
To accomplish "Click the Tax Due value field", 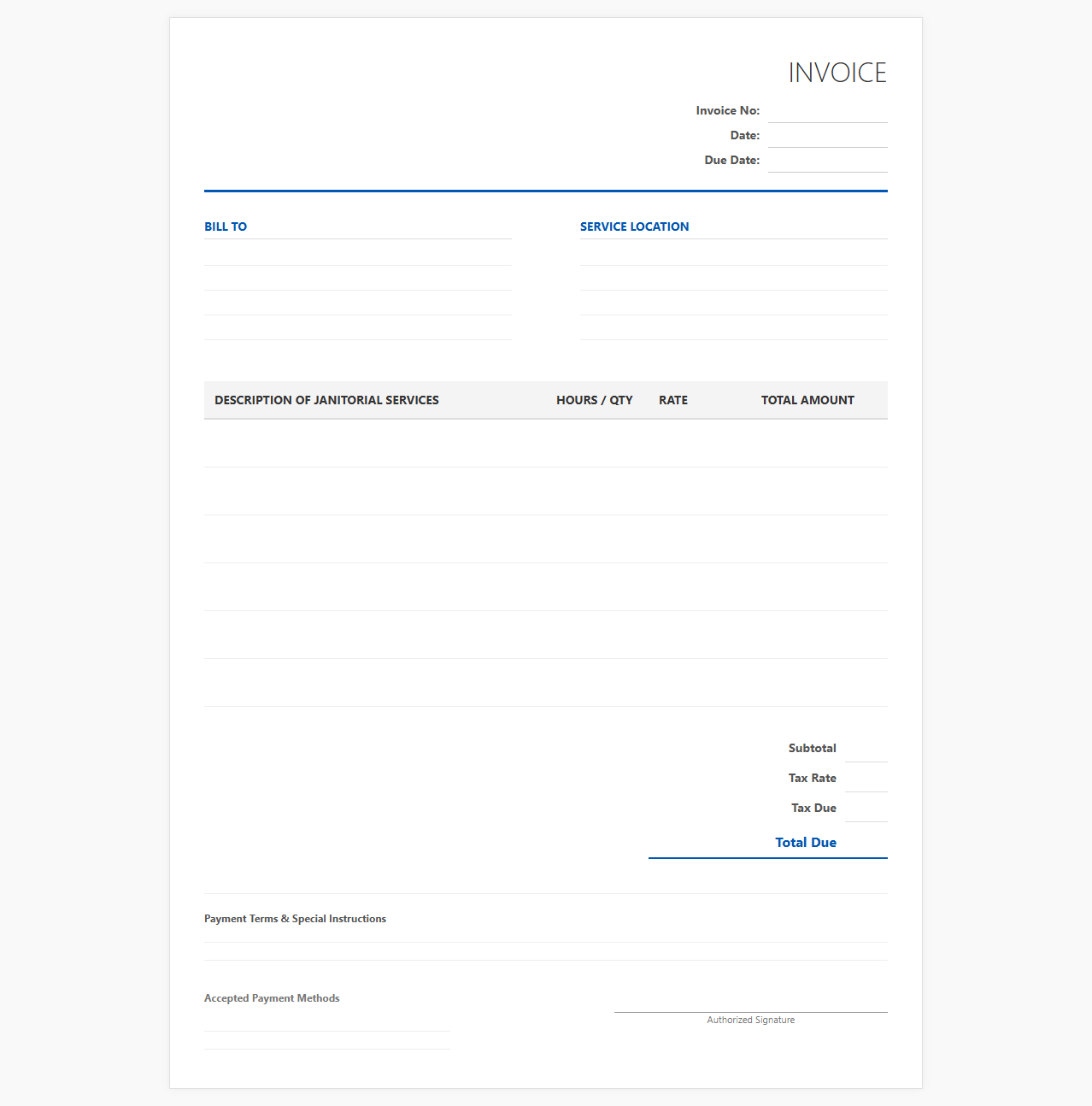I will [x=866, y=809].
